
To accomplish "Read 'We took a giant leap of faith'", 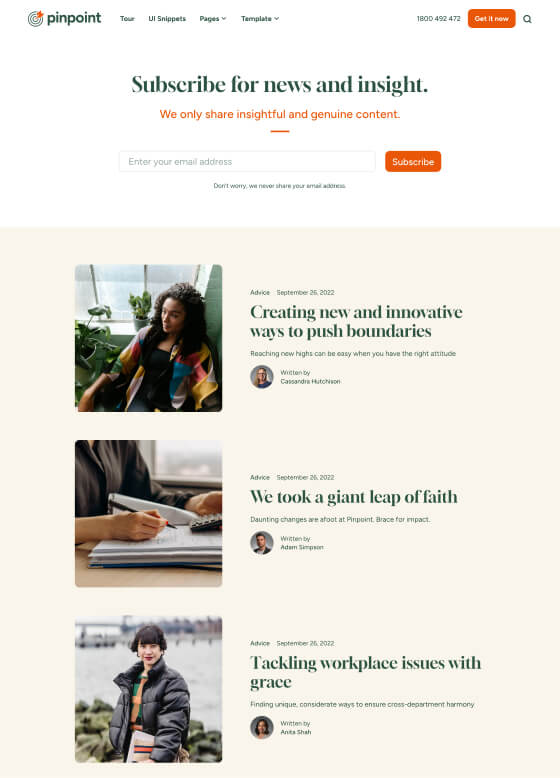I will coord(354,497).
